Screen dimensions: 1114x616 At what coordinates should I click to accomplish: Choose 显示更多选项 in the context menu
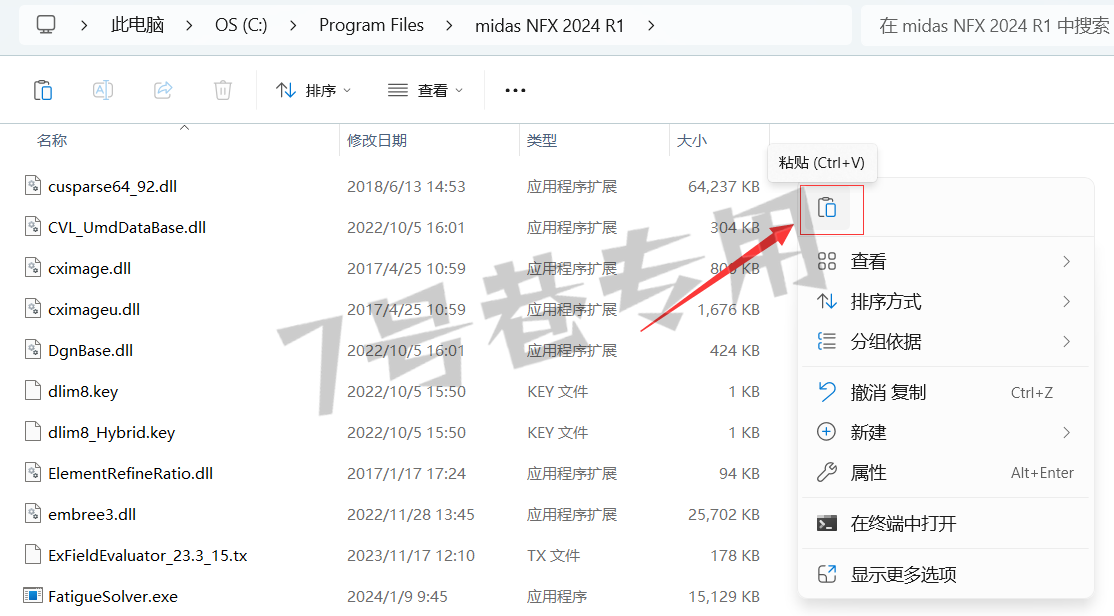click(x=946, y=574)
